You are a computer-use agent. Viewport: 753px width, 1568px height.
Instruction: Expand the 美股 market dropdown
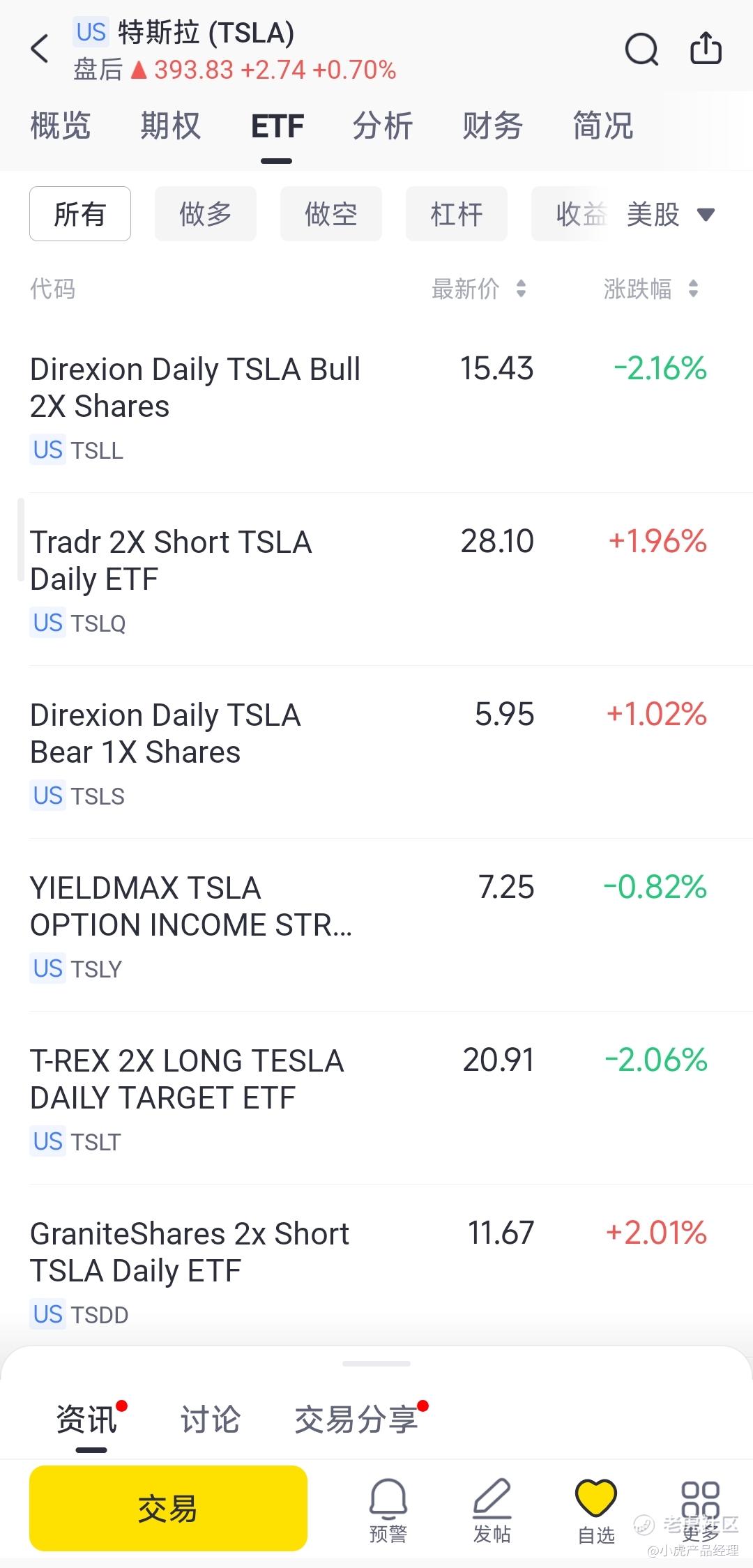click(670, 214)
